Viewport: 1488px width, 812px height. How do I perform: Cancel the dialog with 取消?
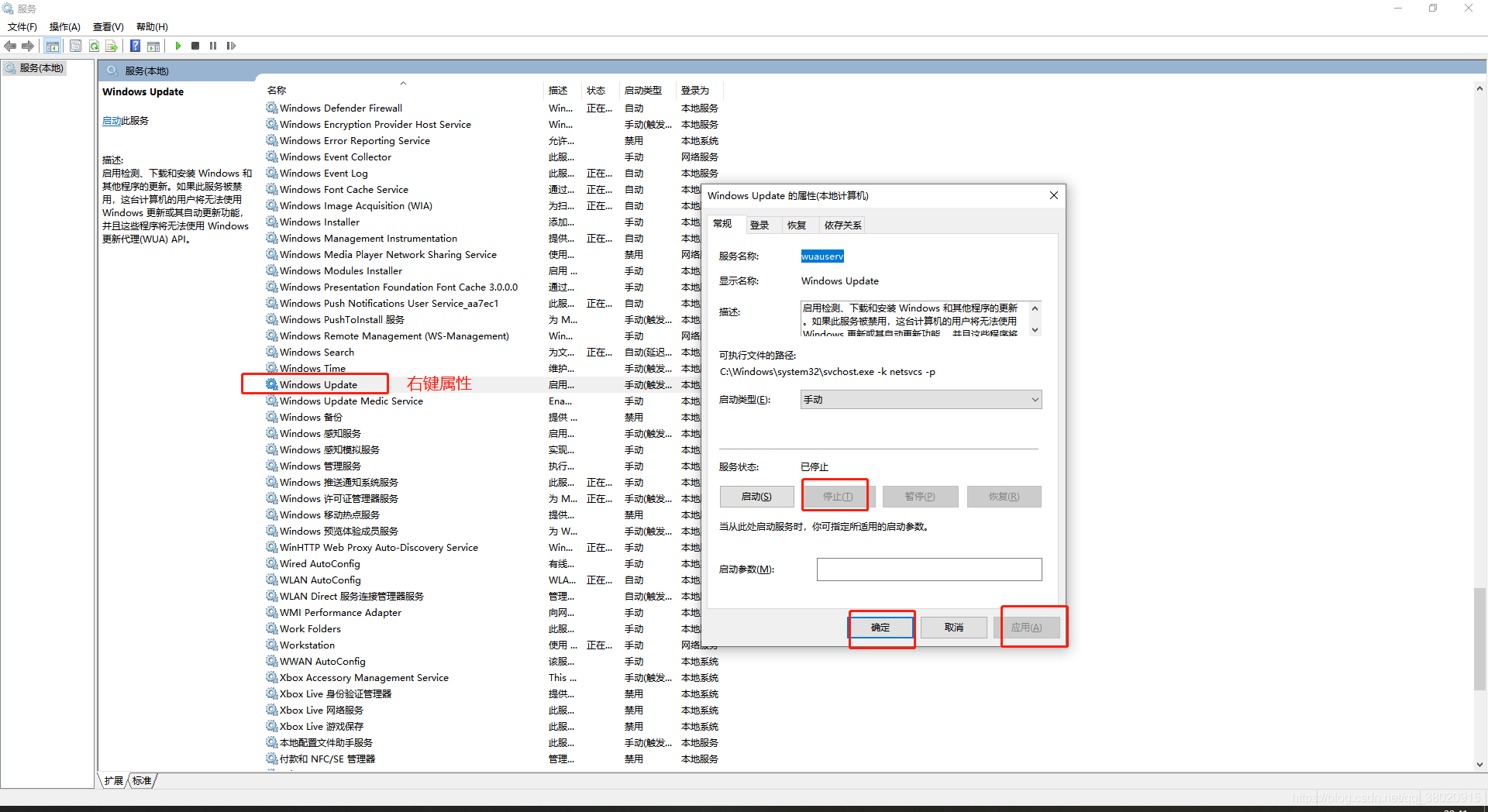pyautogui.click(x=954, y=628)
